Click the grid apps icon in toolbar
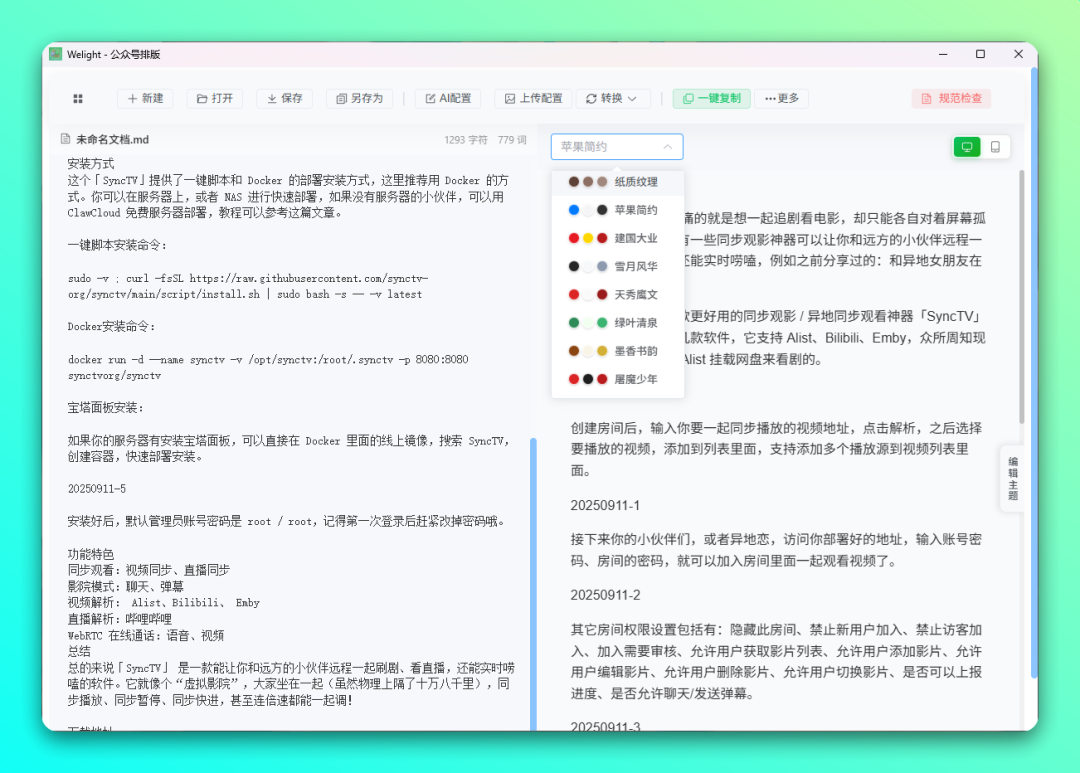Image resolution: width=1080 pixels, height=773 pixels. [x=78, y=99]
